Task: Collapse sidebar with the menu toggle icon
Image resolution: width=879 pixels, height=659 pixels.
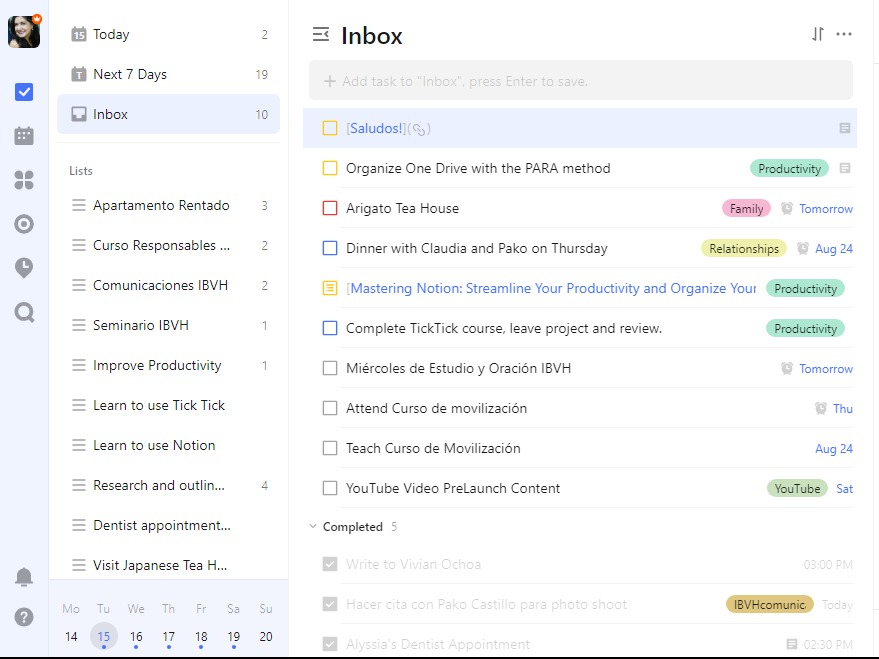Action: click(321, 35)
